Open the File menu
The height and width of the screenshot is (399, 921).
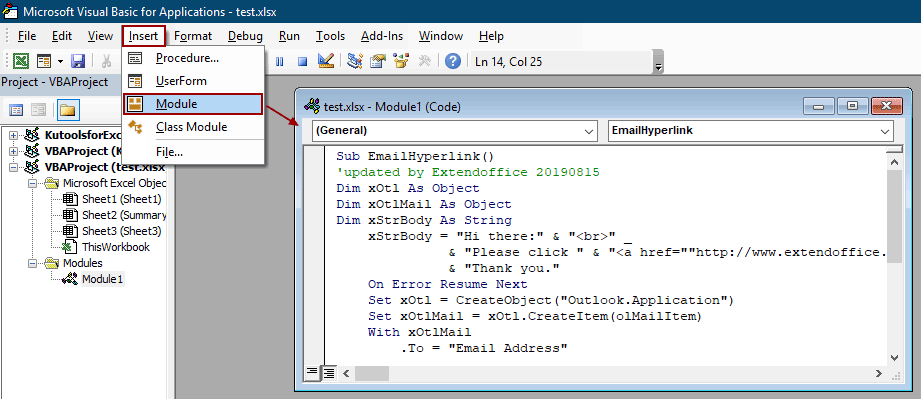[x=27, y=36]
